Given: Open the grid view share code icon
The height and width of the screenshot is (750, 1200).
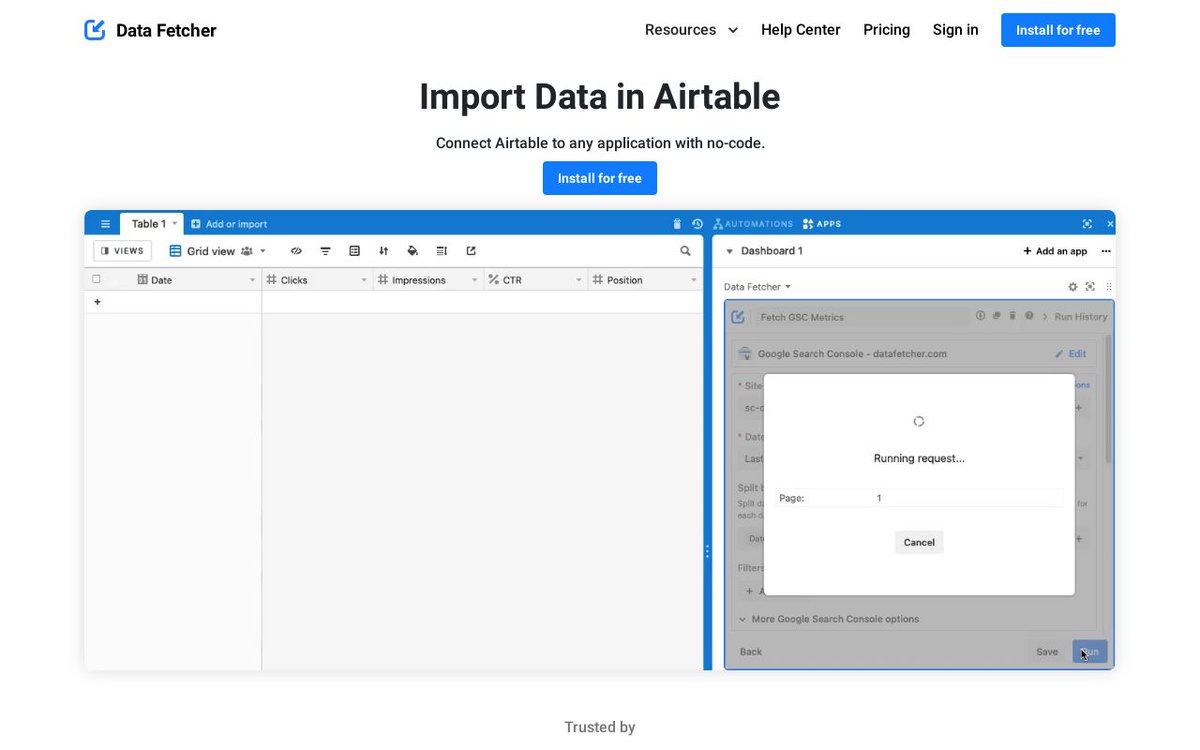Looking at the screenshot, I should tap(296, 251).
